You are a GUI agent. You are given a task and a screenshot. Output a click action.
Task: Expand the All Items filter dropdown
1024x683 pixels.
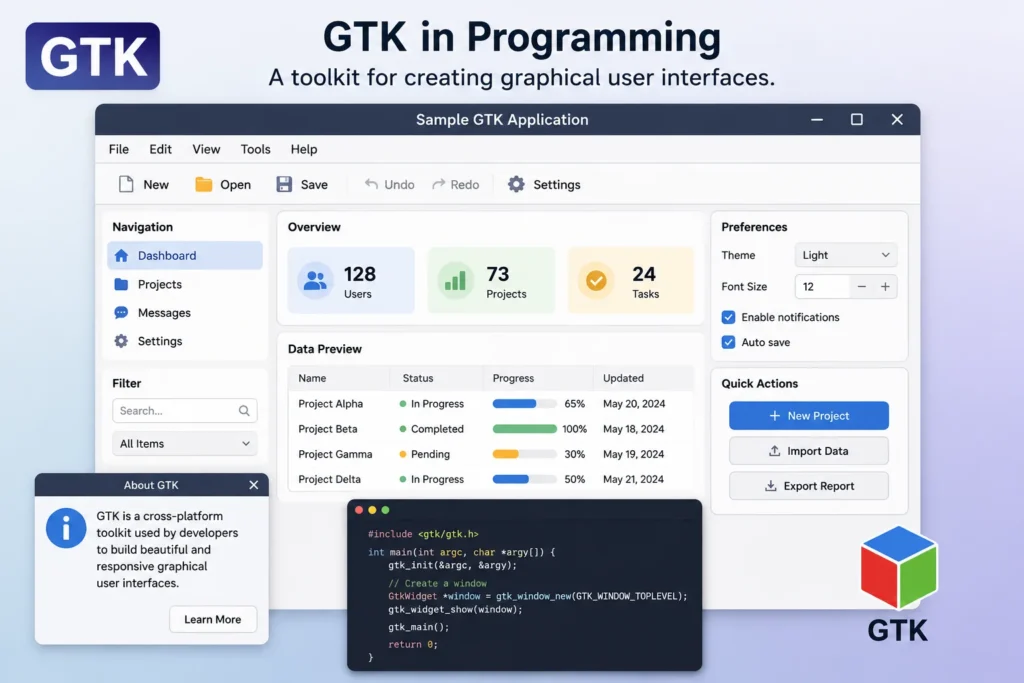(x=185, y=443)
